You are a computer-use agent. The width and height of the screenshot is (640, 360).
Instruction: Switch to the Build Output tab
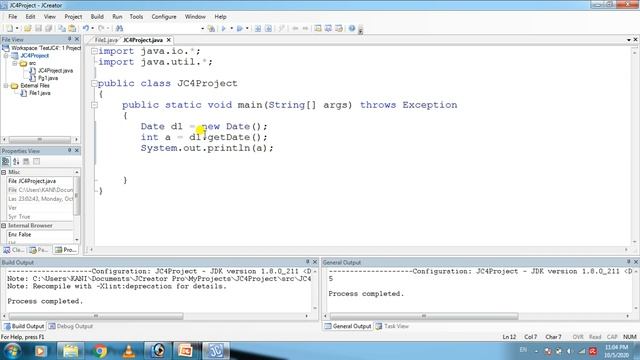pyautogui.click(x=24, y=326)
